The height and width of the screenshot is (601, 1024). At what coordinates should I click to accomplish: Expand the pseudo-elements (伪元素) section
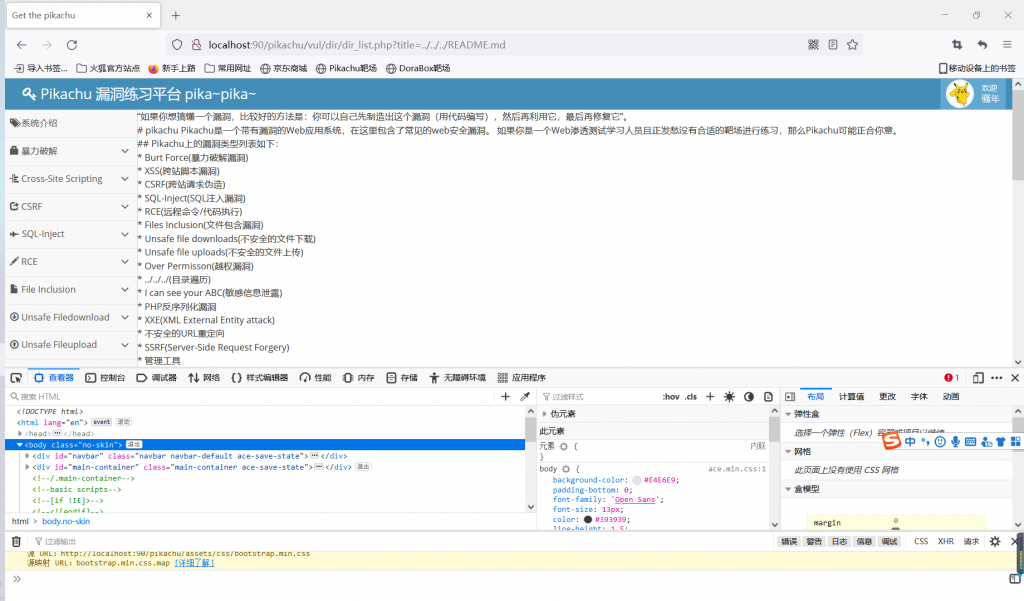click(x=545, y=414)
